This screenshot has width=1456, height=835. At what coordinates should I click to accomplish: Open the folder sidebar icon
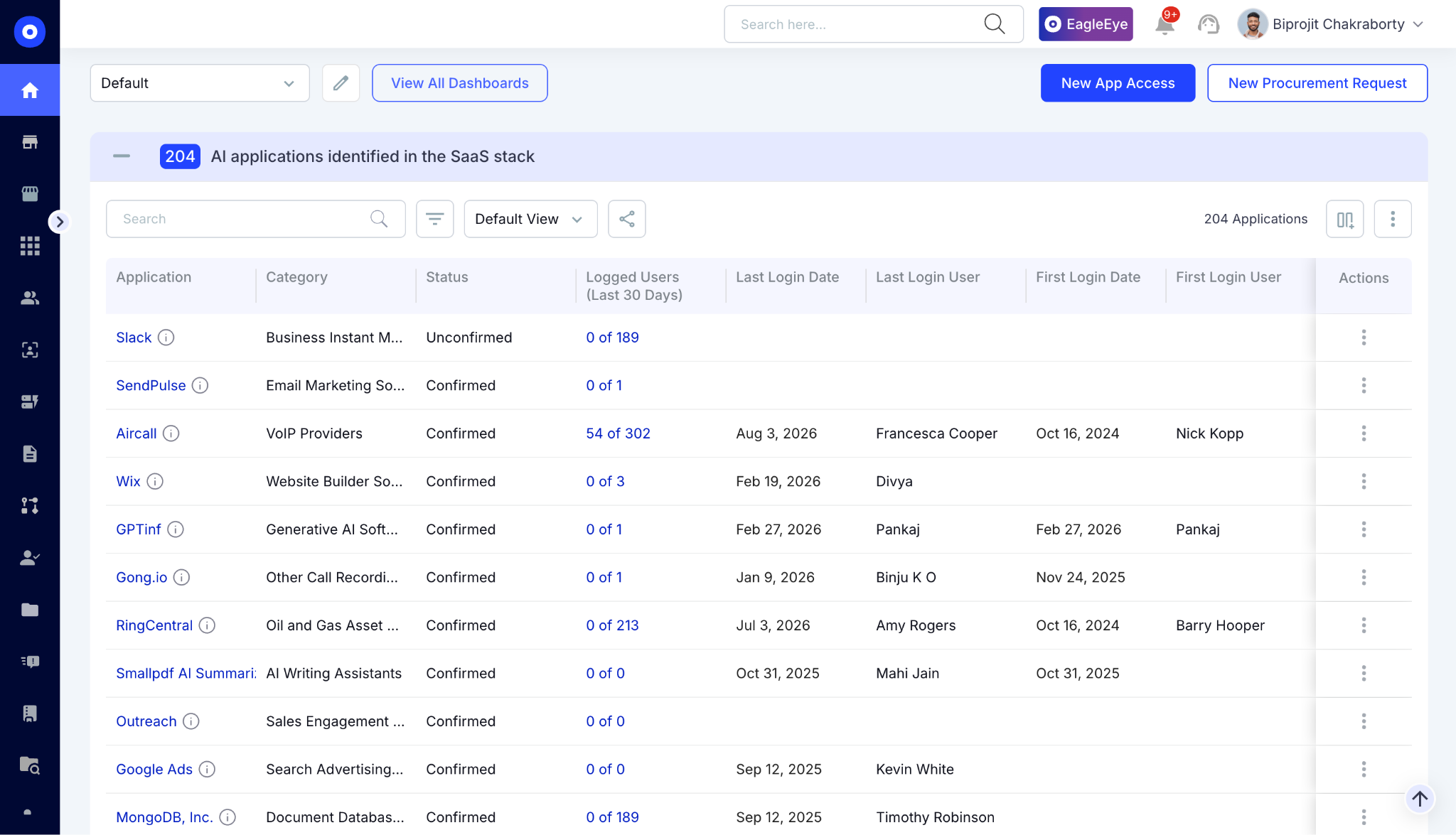pyautogui.click(x=30, y=610)
